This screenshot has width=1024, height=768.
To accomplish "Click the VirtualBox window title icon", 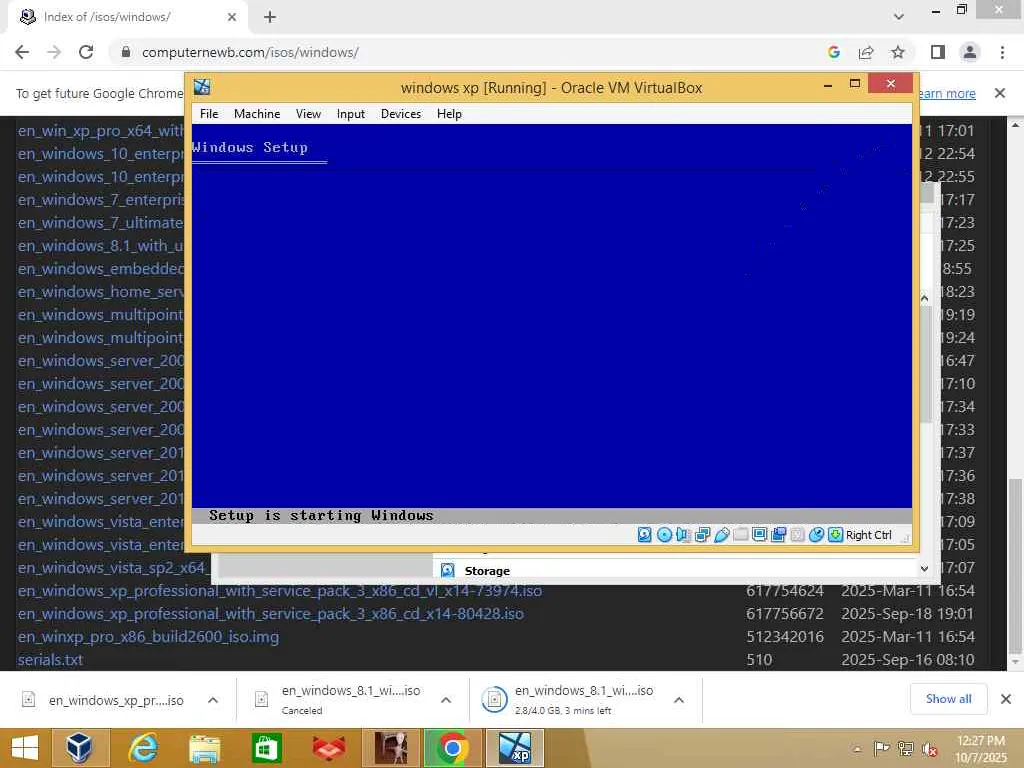I will click(202, 87).
